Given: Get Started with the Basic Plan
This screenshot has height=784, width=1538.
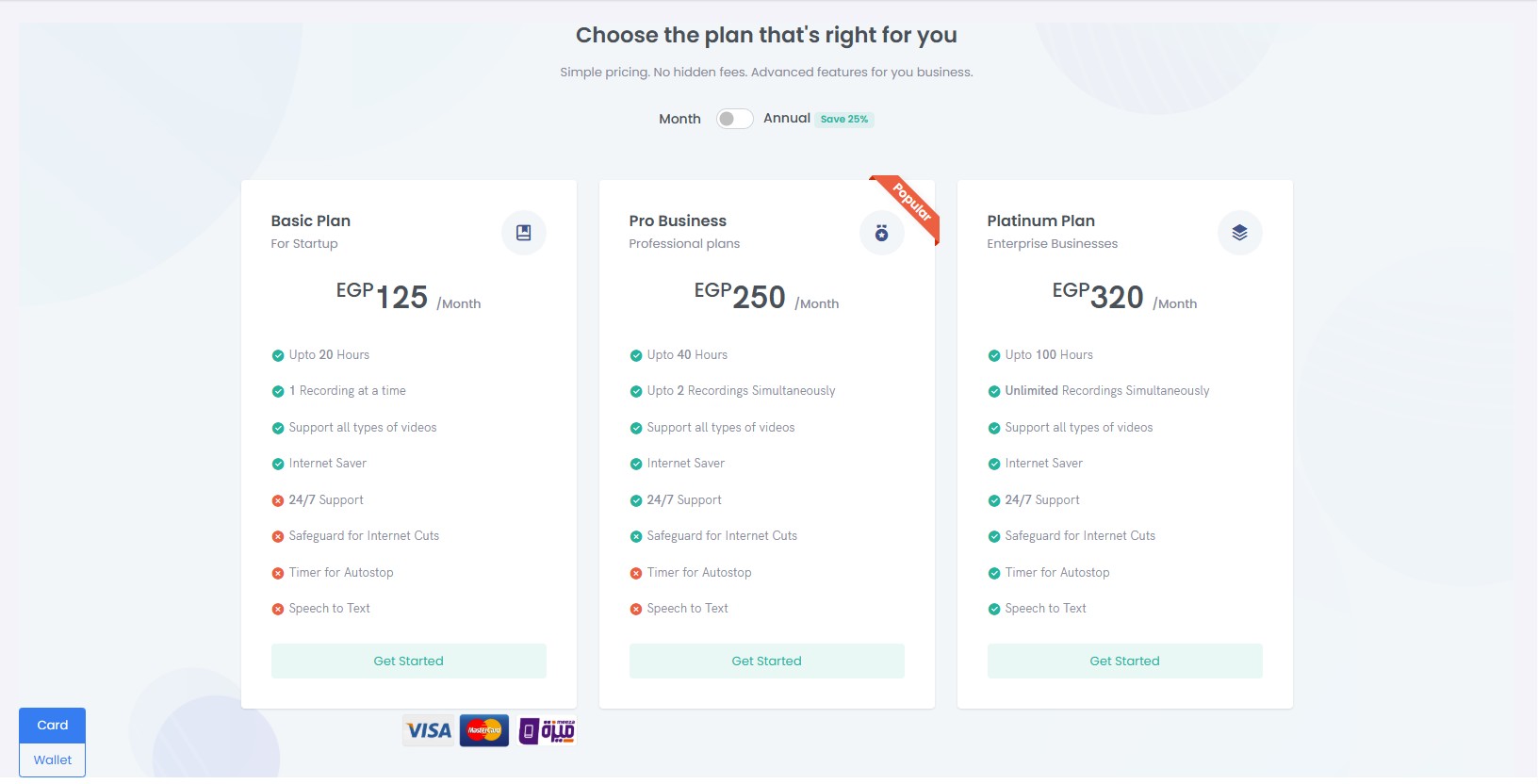Looking at the screenshot, I should point(408,661).
